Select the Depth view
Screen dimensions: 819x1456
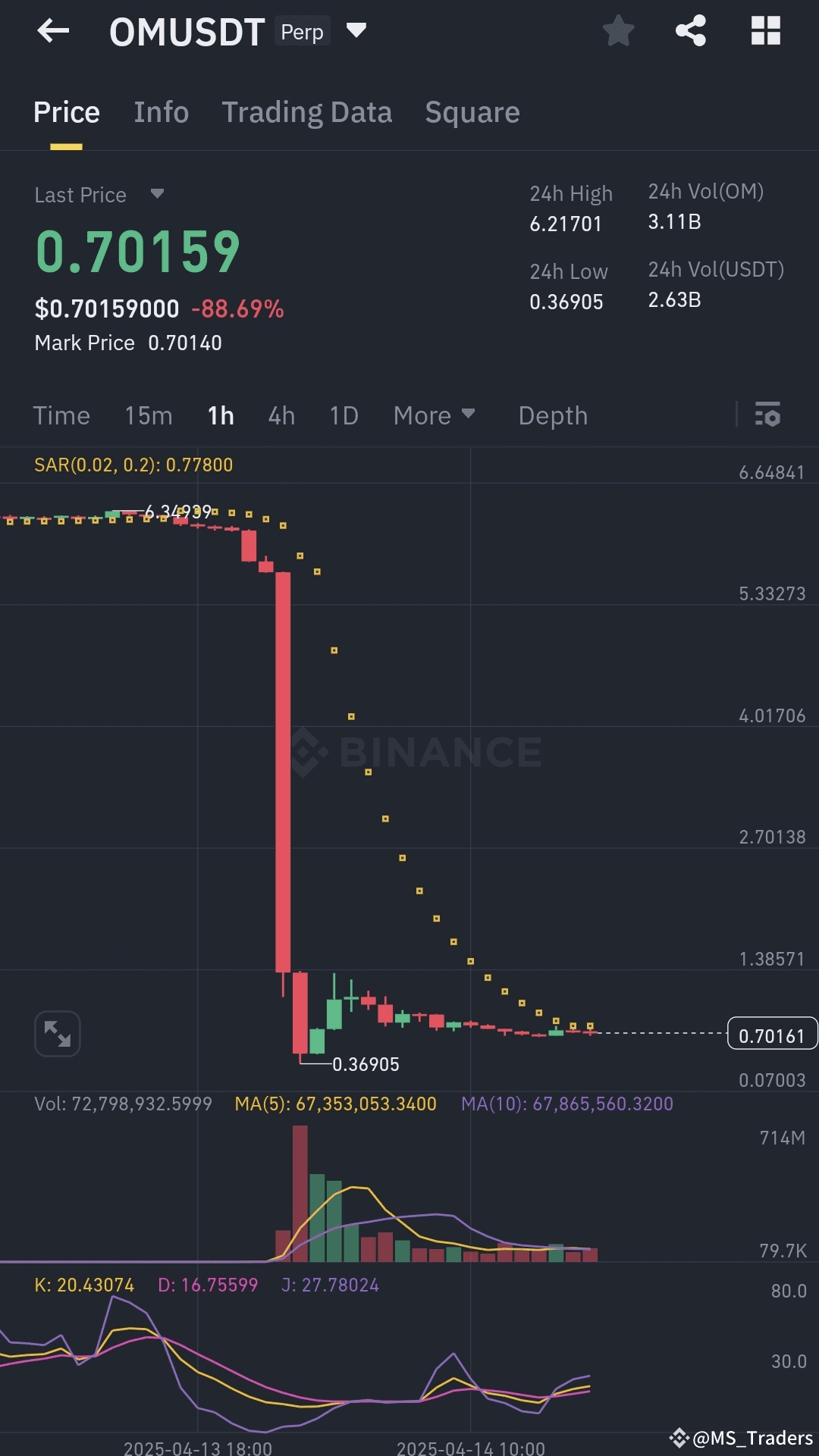[x=553, y=415]
